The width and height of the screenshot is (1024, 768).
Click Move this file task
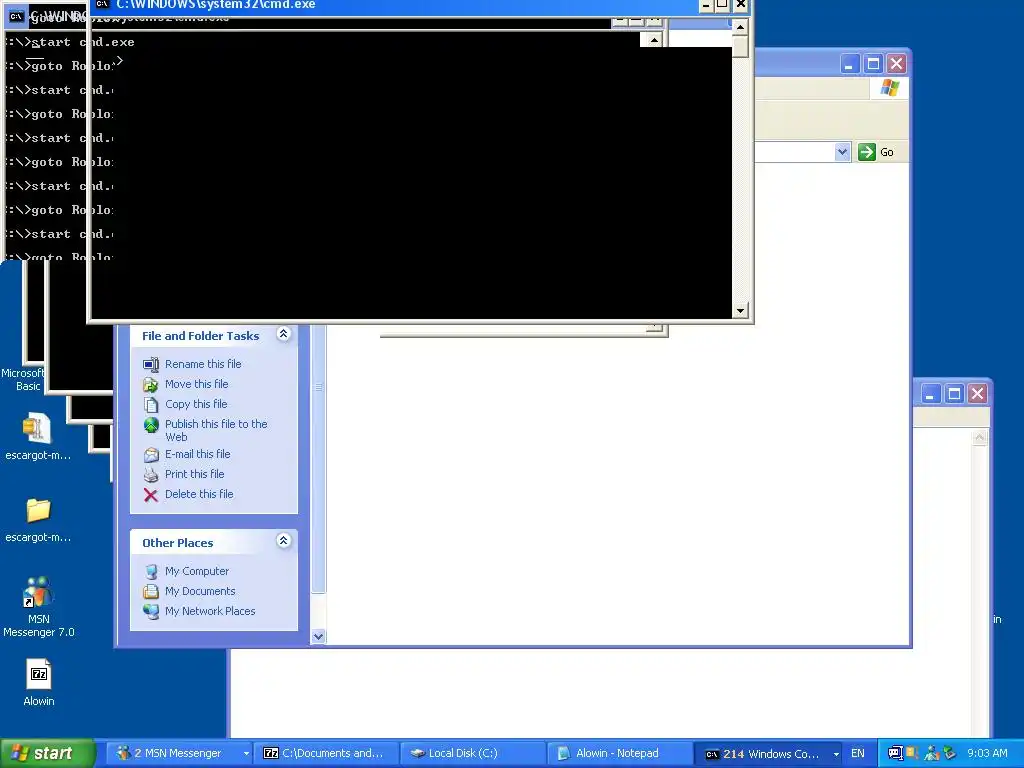pyautogui.click(x=197, y=384)
